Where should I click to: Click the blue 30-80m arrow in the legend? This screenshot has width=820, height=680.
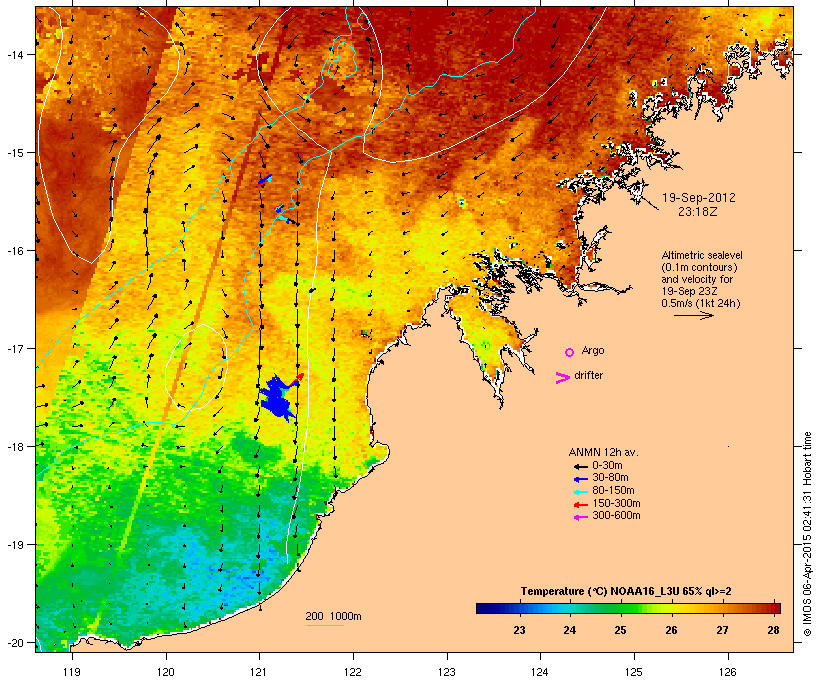(x=581, y=479)
